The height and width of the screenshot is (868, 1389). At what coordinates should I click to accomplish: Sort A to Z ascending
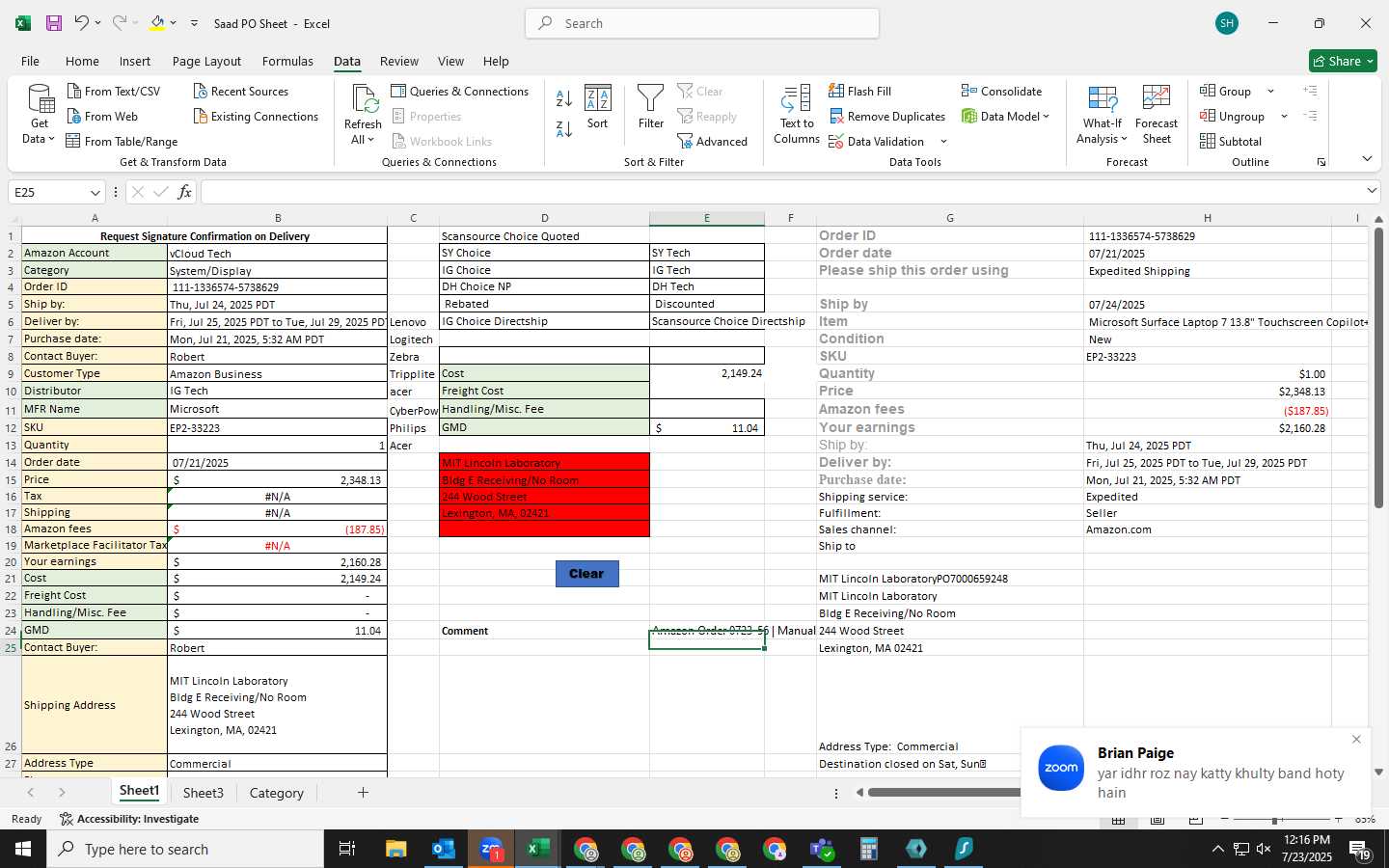pos(564,97)
